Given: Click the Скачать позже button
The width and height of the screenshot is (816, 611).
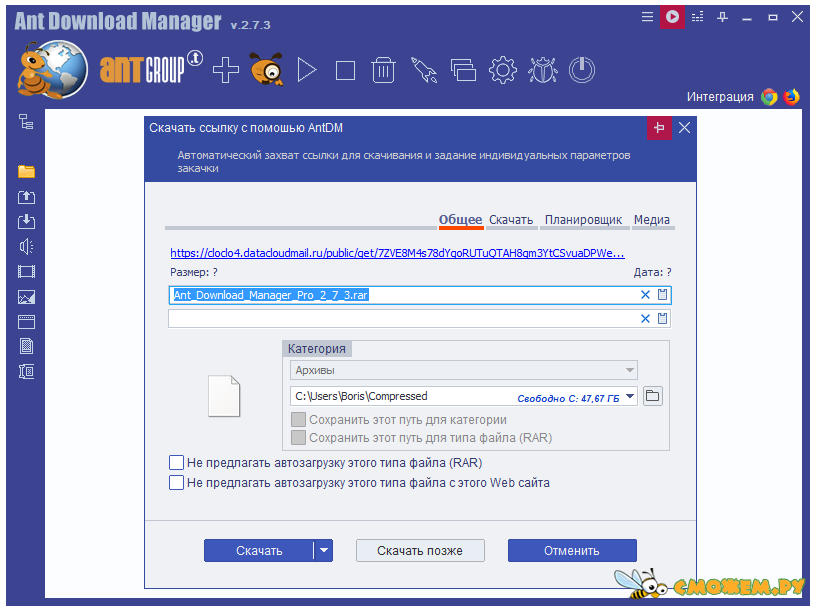Looking at the screenshot, I should 420,551.
